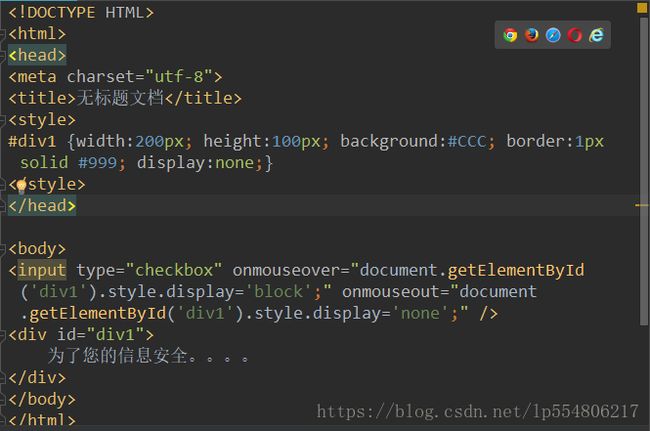Click the highlighted </head> closing tag
Viewport: 650px width, 431px height.
42,206
